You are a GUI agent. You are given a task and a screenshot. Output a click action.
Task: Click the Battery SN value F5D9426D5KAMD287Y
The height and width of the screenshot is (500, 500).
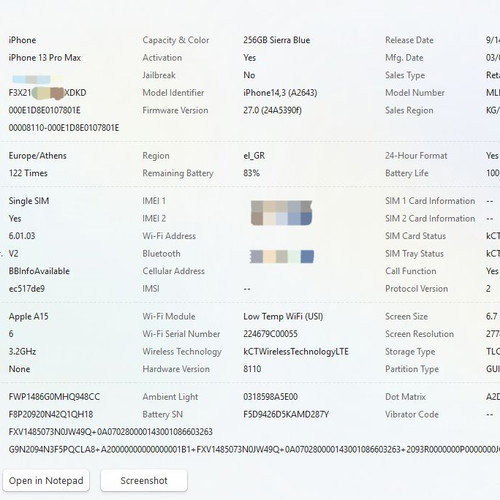[x=286, y=414]
